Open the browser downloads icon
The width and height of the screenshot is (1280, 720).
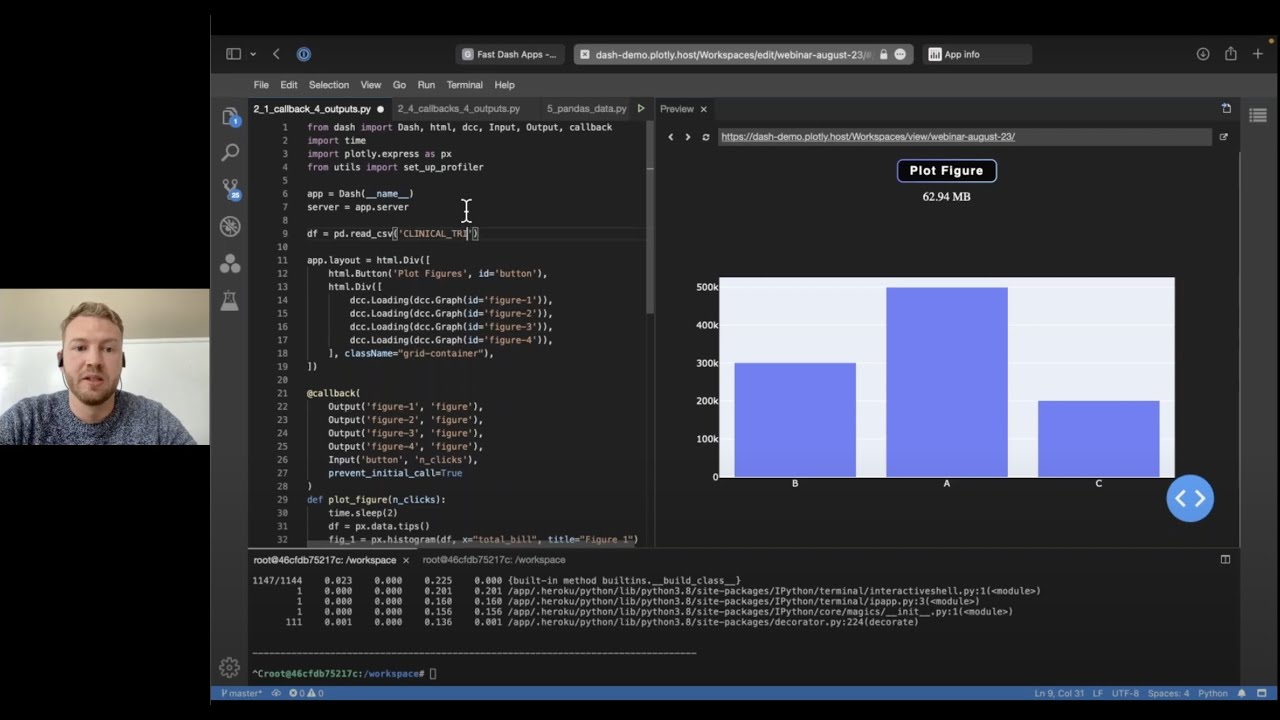pos(1203,54)
